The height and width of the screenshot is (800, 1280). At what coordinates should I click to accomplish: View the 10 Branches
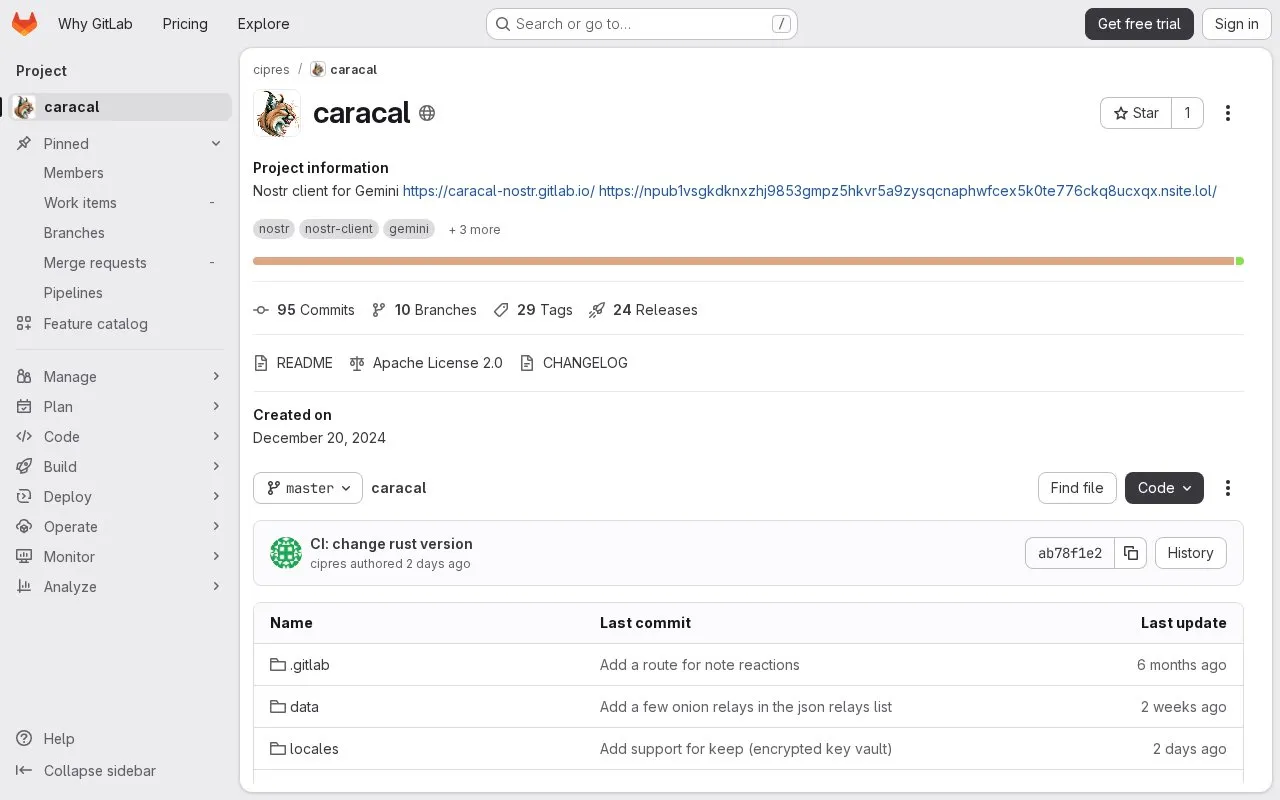(424, 310)
